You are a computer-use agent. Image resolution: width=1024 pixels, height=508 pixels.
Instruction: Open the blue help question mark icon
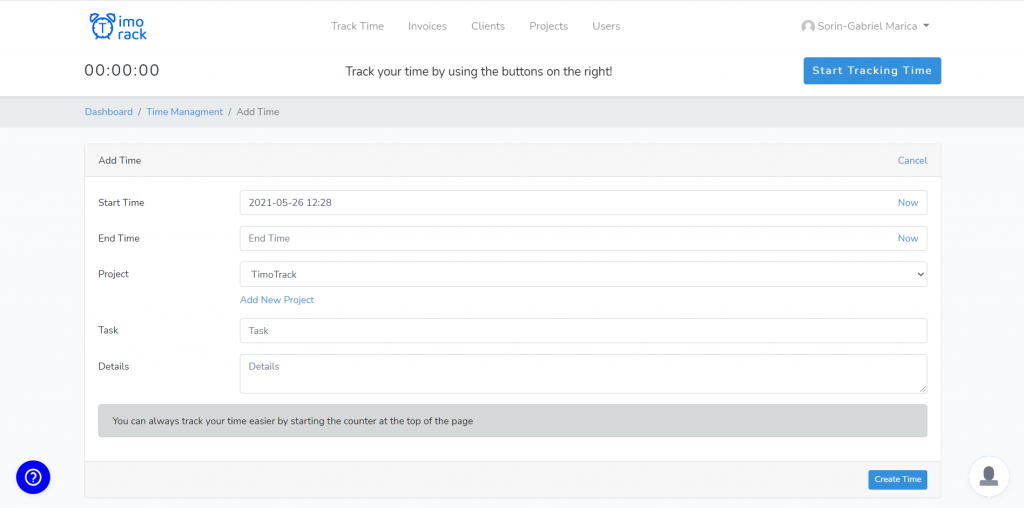pos(33,477)
